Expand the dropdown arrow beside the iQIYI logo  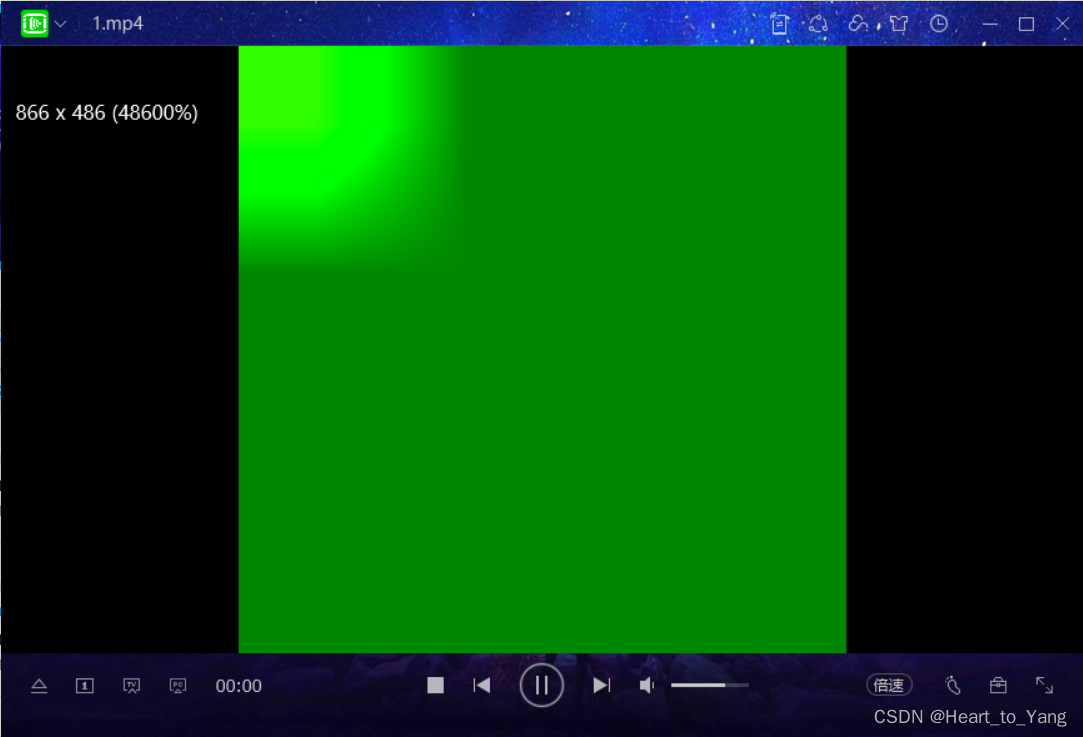(x=61, y=24)
